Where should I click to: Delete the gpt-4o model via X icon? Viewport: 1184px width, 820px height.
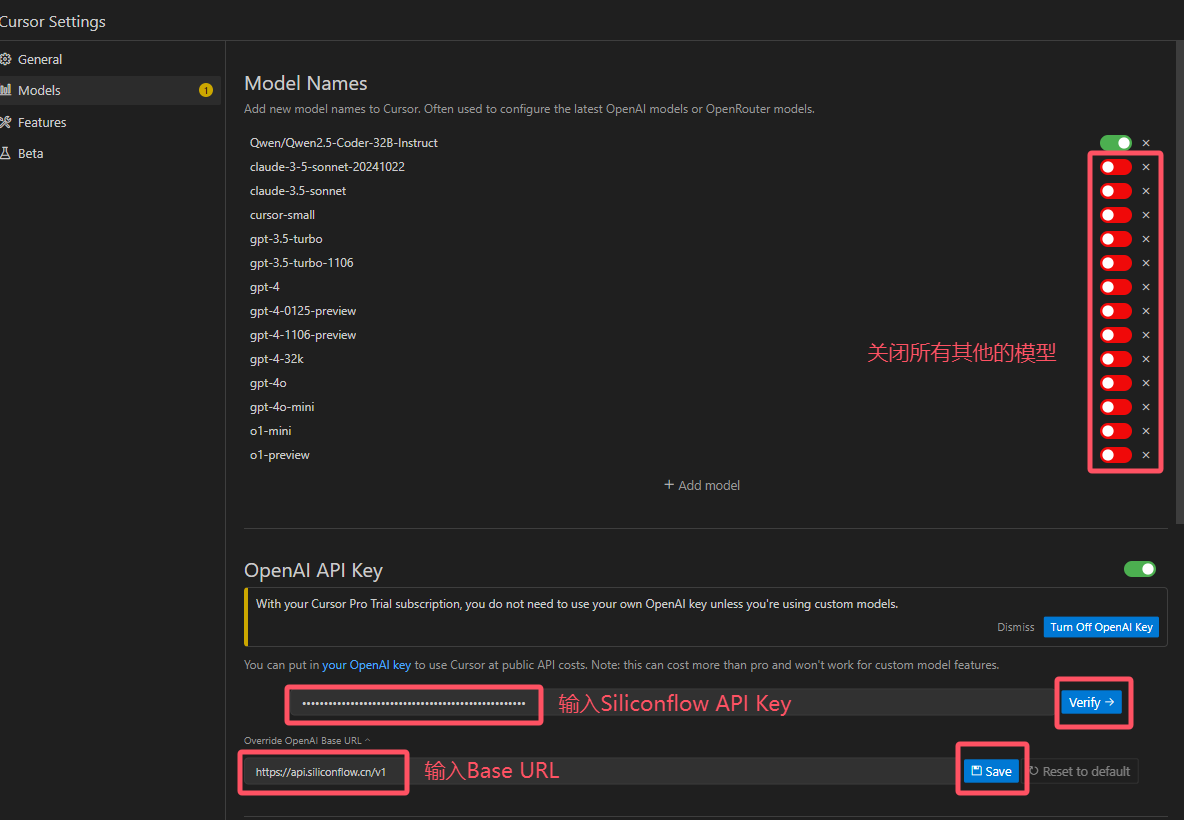pos(1145,383)
